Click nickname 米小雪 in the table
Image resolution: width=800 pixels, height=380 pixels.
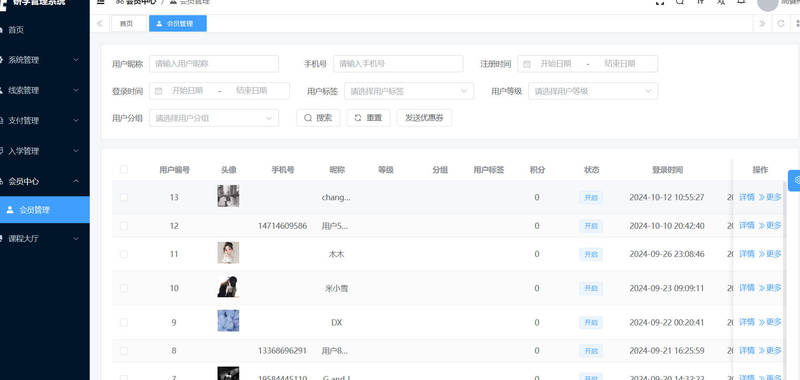pos(336,288)
